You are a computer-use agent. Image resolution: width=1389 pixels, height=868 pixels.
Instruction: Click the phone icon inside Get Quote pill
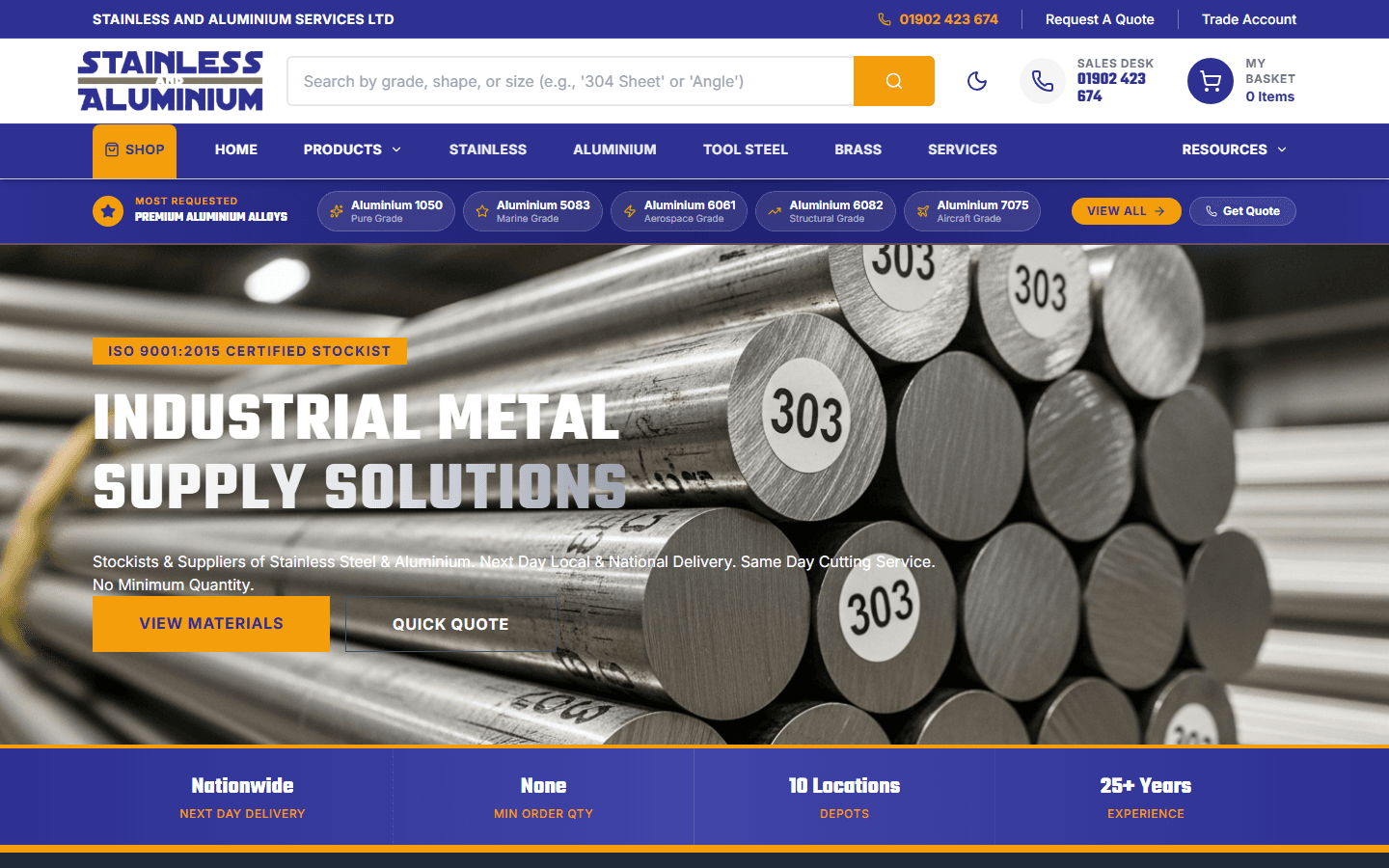point(1212,211)
